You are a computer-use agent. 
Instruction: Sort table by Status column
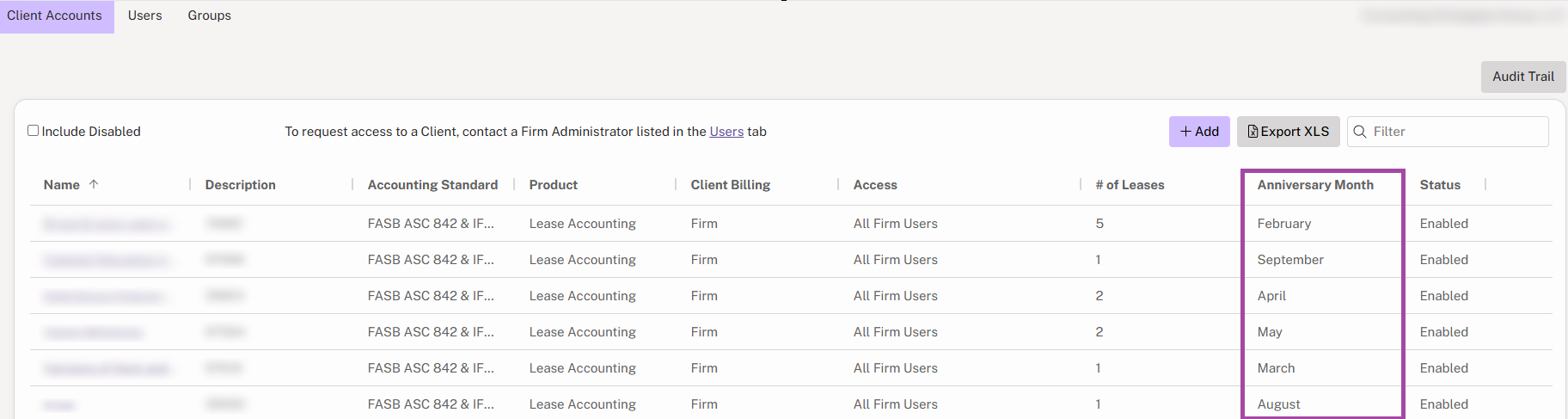click(1440, 185)
